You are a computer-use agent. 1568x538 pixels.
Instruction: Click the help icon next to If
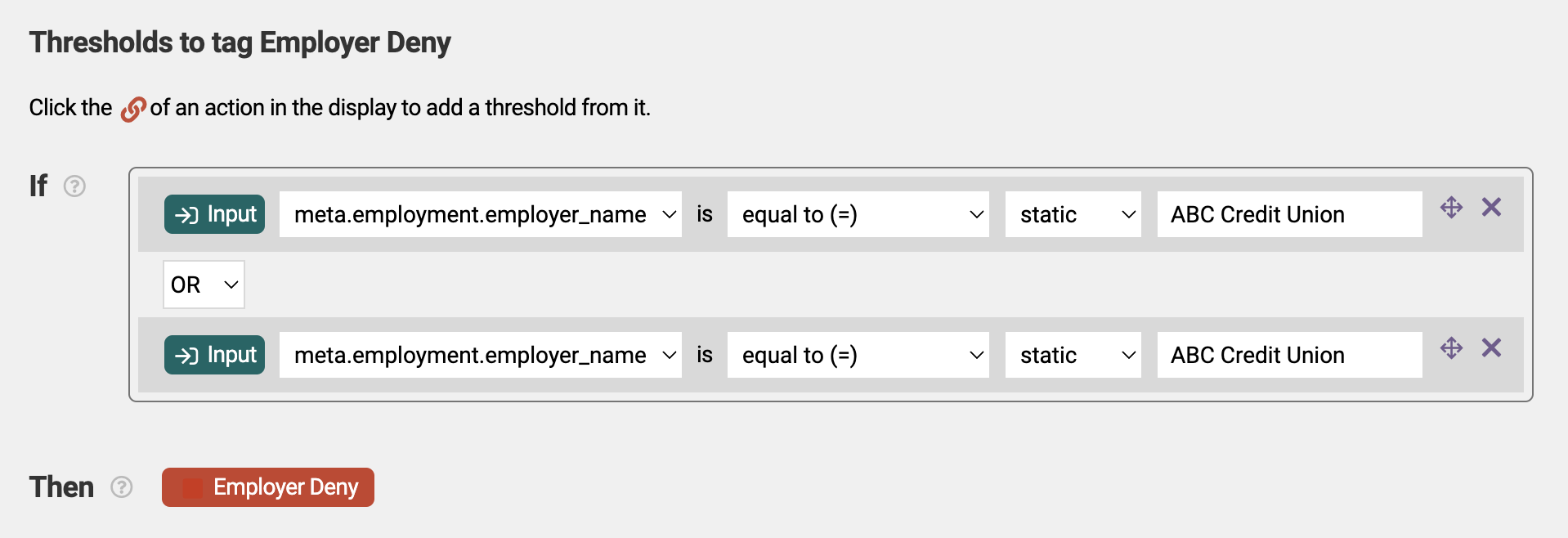pyautogui.click(x=74, y=186)
